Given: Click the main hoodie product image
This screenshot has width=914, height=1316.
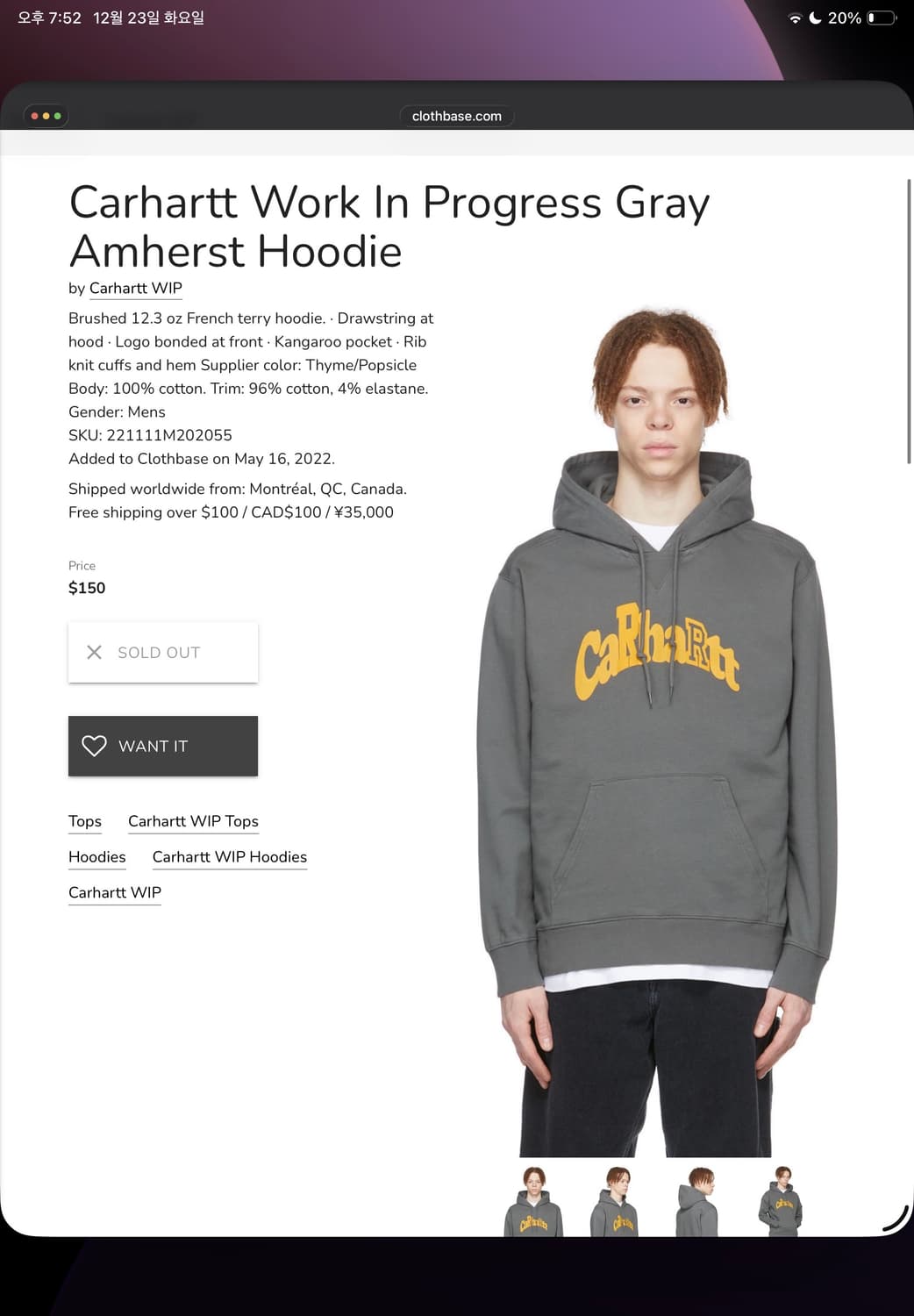Looking at the screenshot, I should (657, 732).
